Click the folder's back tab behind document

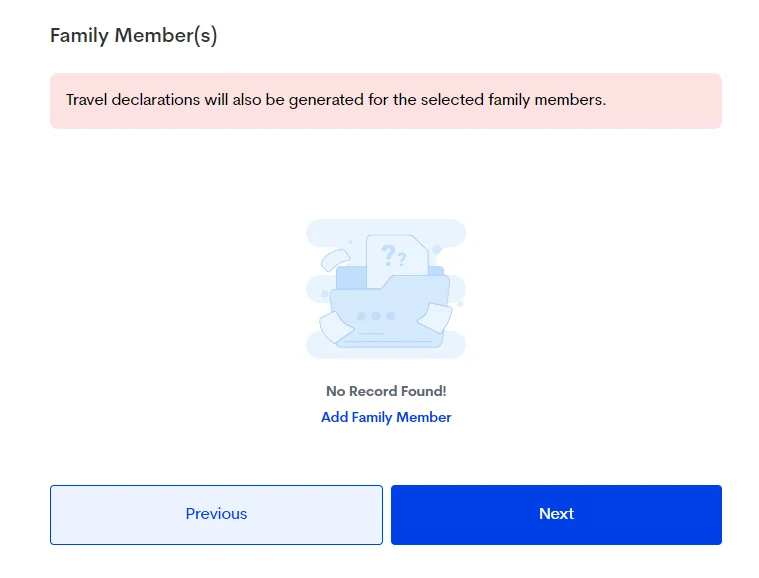click(350, 276)
